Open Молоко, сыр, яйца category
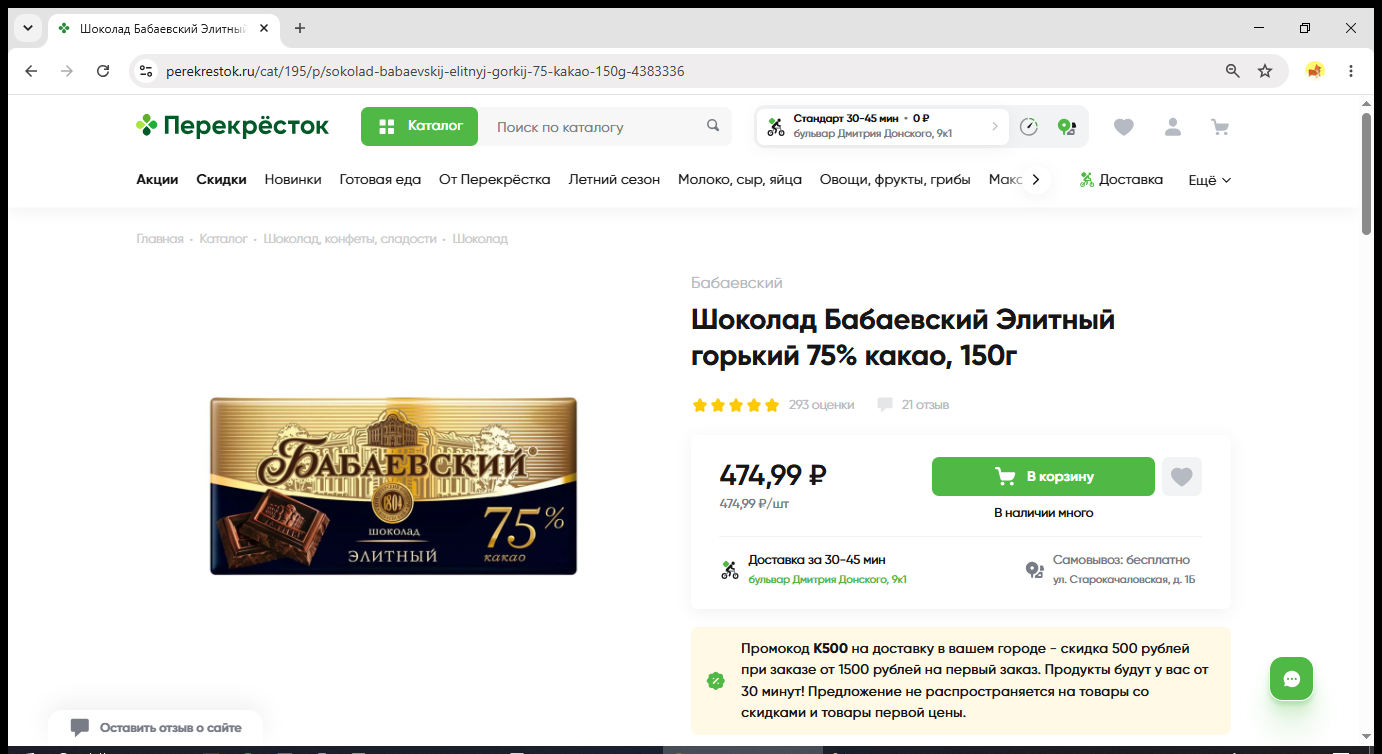 click(x=740, y=180)
